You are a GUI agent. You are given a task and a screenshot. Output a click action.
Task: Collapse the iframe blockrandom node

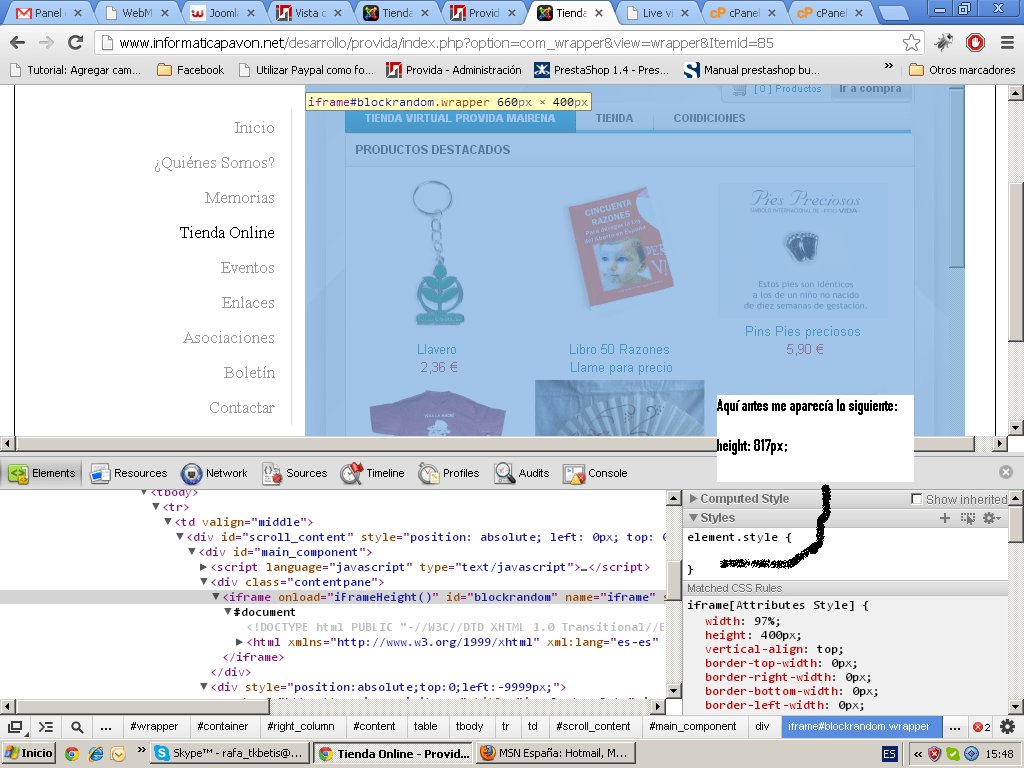(x=216, y=597)
